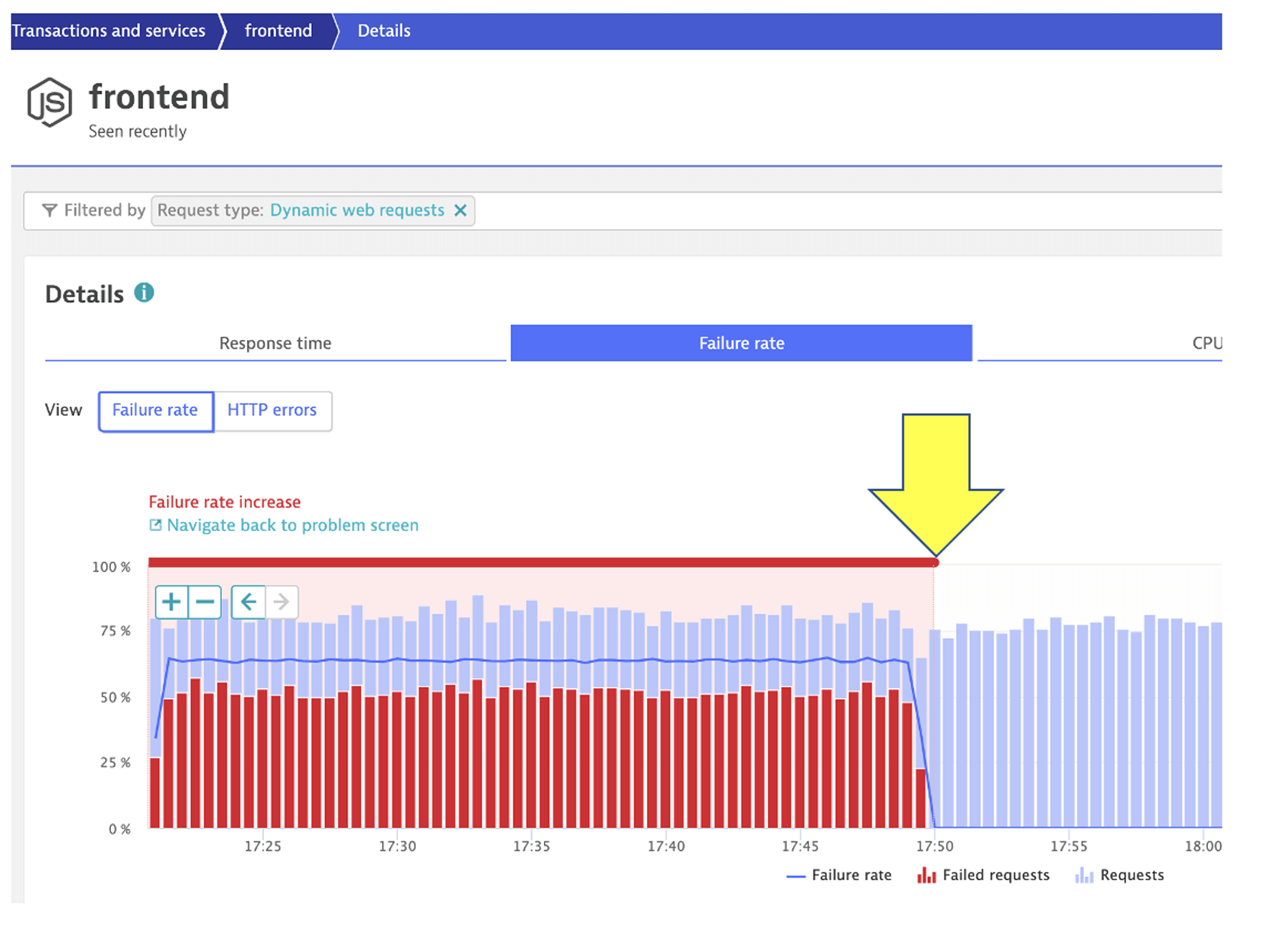Zoom out on the failure rate chart
This screenshot has width=1288, height=929.
tap(205, 602)
